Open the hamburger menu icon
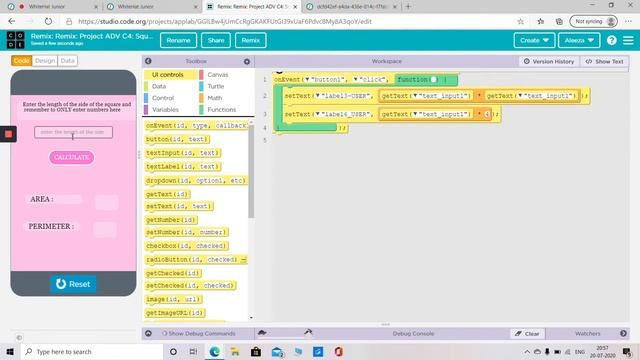This screenshot has width=640, height=360. click(628, 40)
